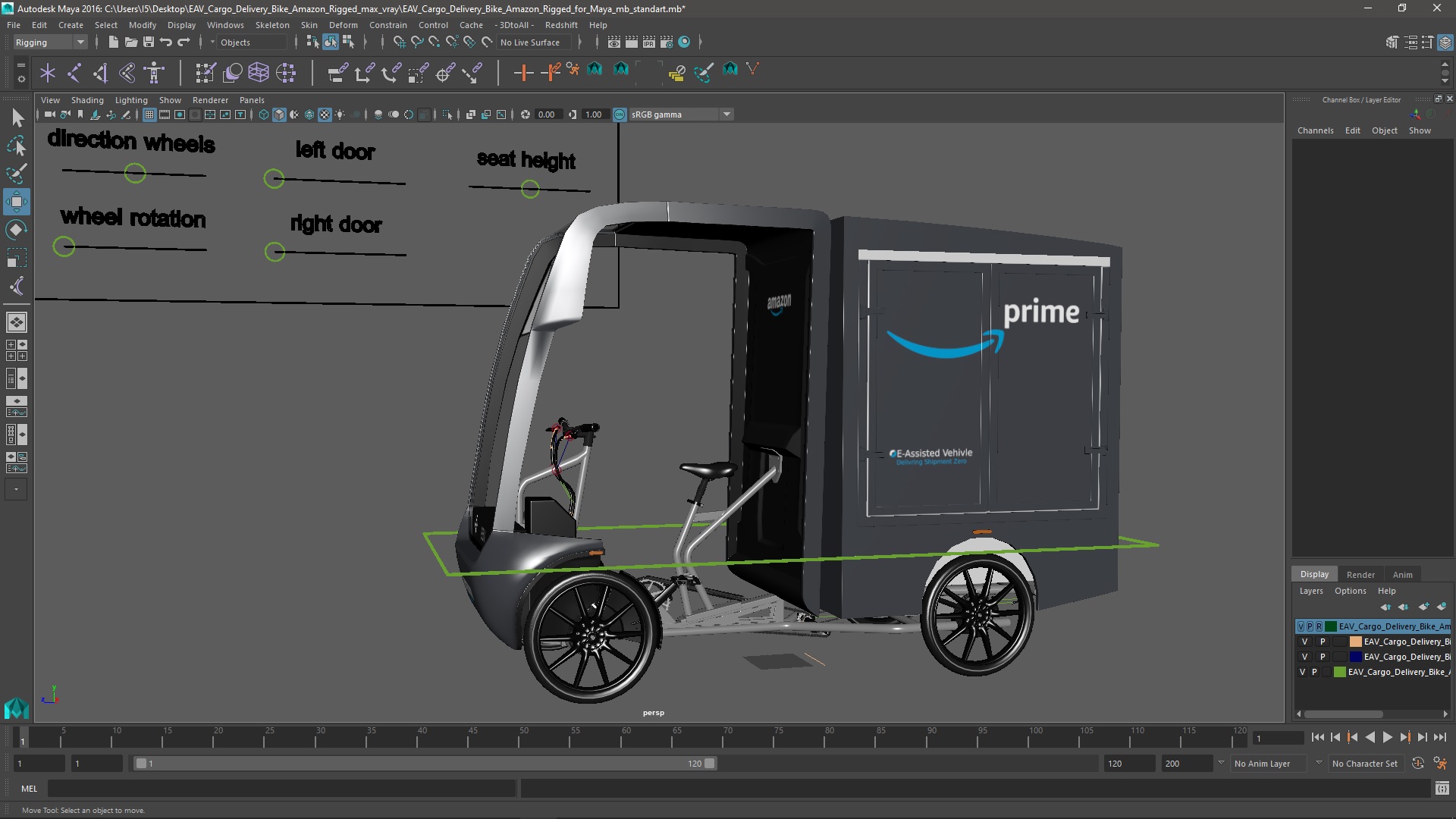Select the Create Joints tool icon
This screenshot has height=819, width=1456.
[74, 73]
